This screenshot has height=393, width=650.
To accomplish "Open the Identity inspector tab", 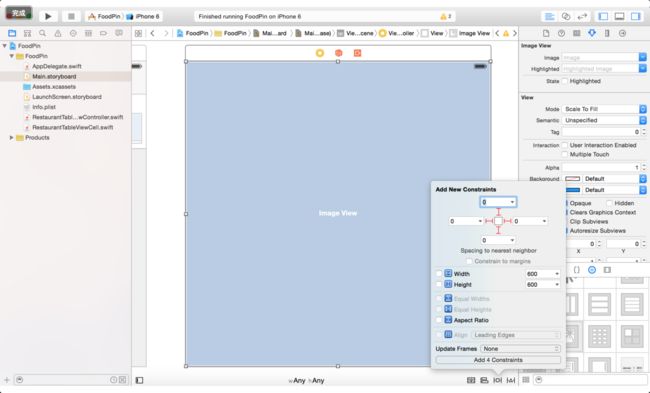I will (x=577, y=33).
